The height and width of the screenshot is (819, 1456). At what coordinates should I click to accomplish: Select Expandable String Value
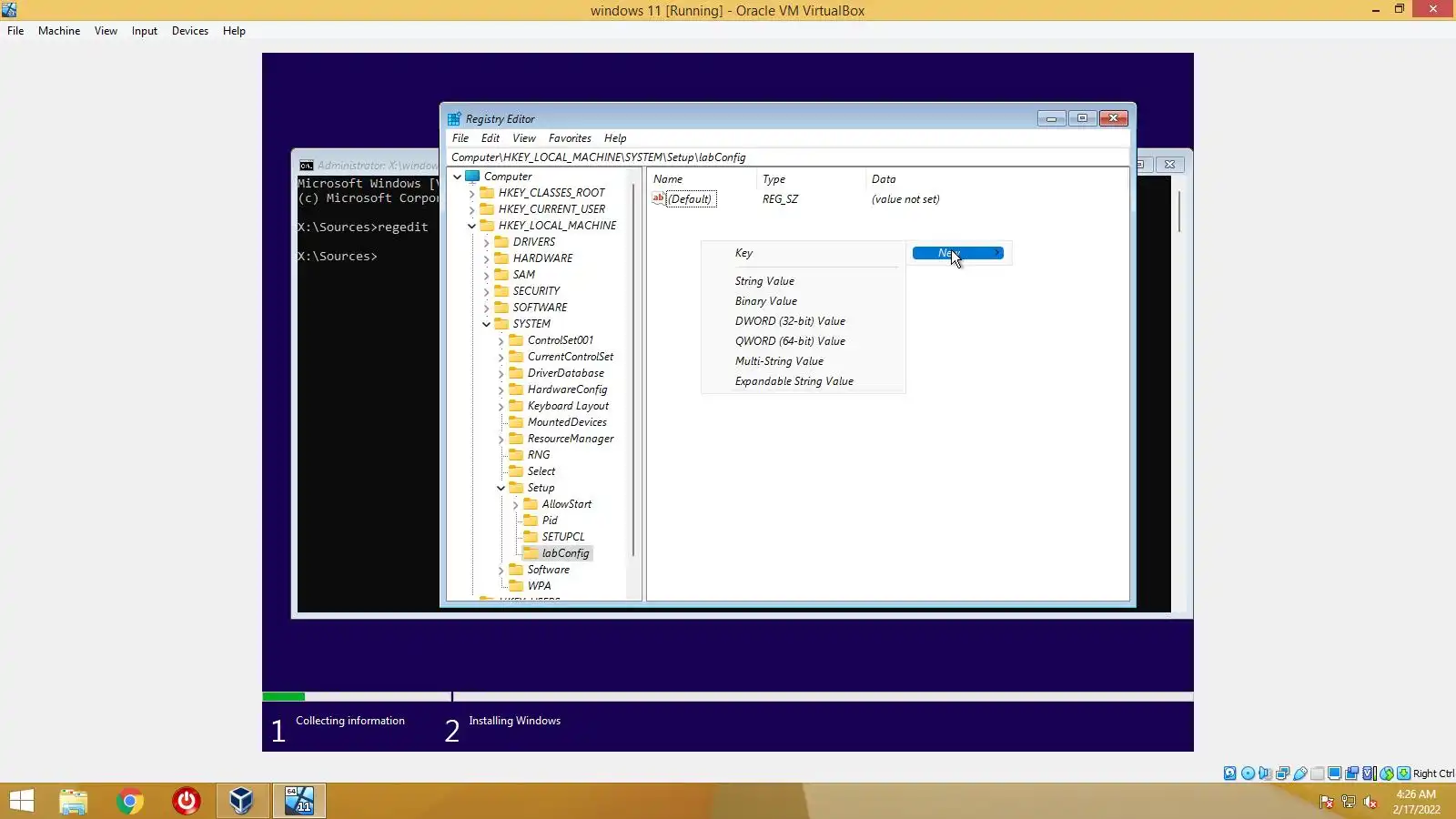803,381
